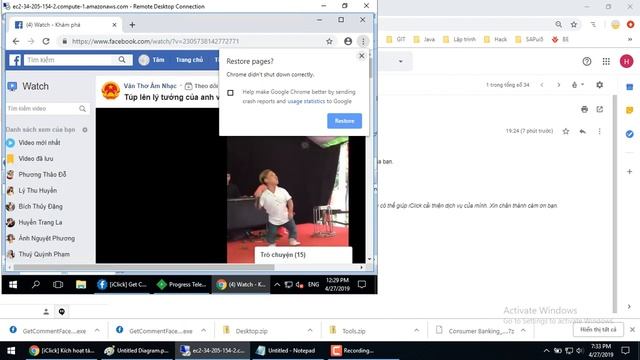Open the Vân Thơ Âm Nhạc page link
The height and width of the screenshot is (360, 640).
150,86
